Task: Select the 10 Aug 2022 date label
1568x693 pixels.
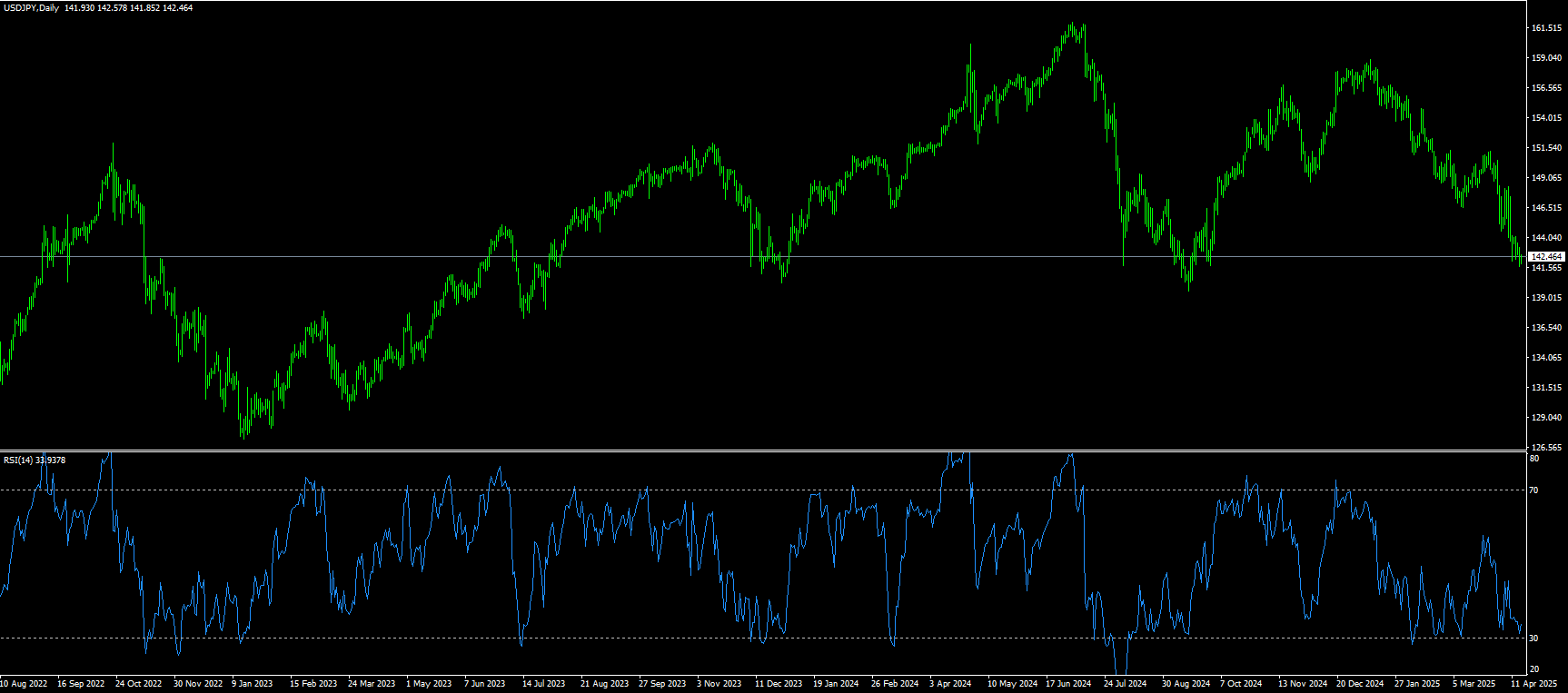Action: tap(24, 684)
